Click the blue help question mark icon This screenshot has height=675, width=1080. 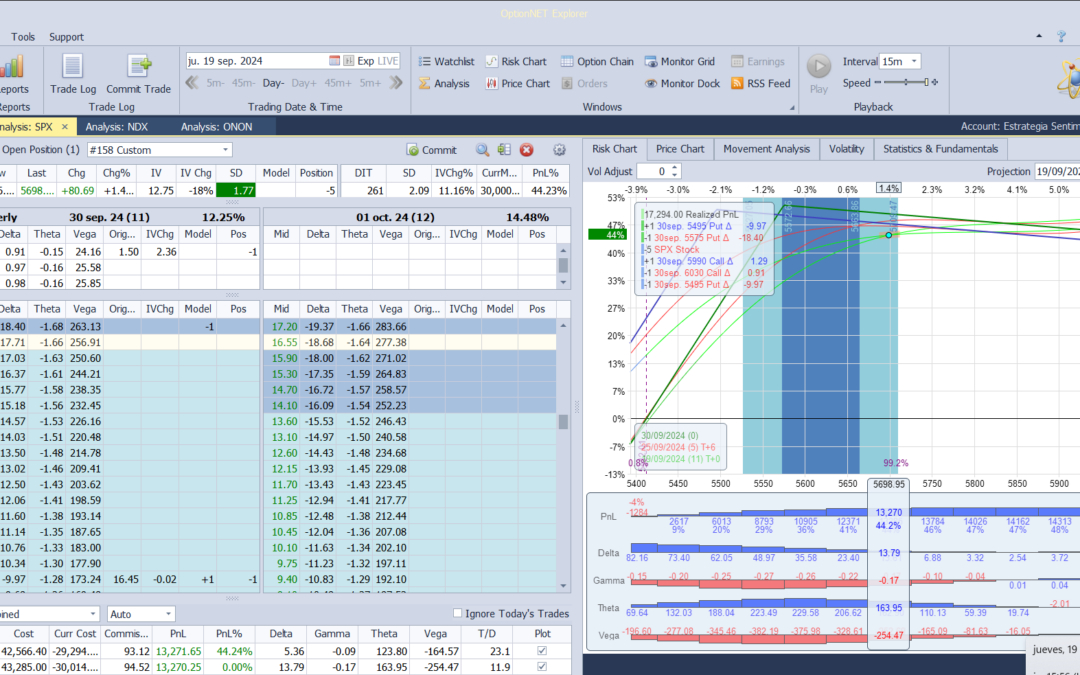click(x=1061, y=36)
